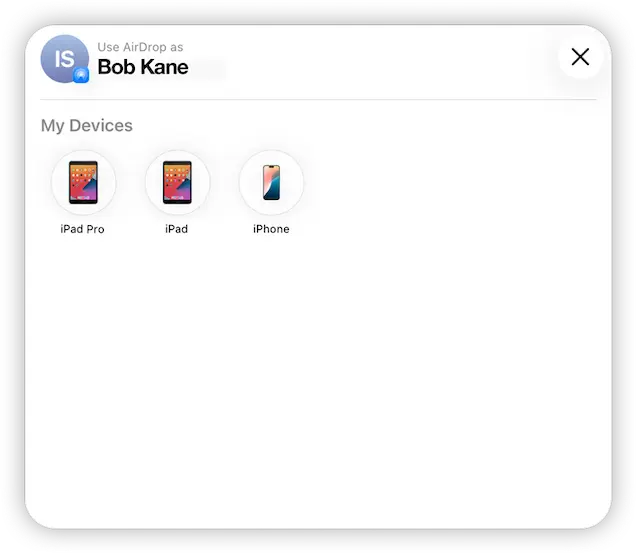Screen dimensions: 636x553
Task: Click the blue AirDrop badge on avatar
Action: coord(81,75)
